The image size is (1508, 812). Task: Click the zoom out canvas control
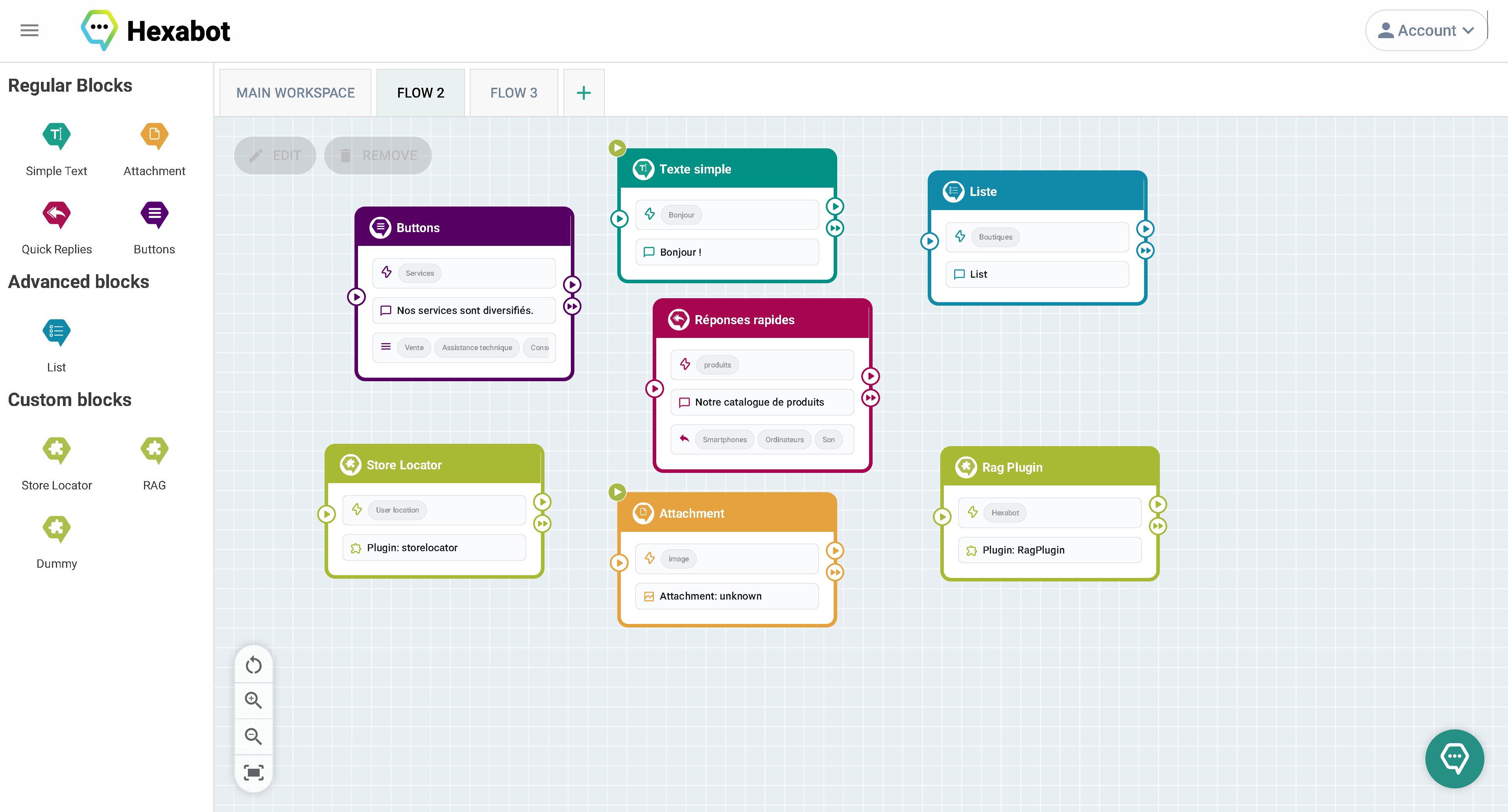[253, 736]
